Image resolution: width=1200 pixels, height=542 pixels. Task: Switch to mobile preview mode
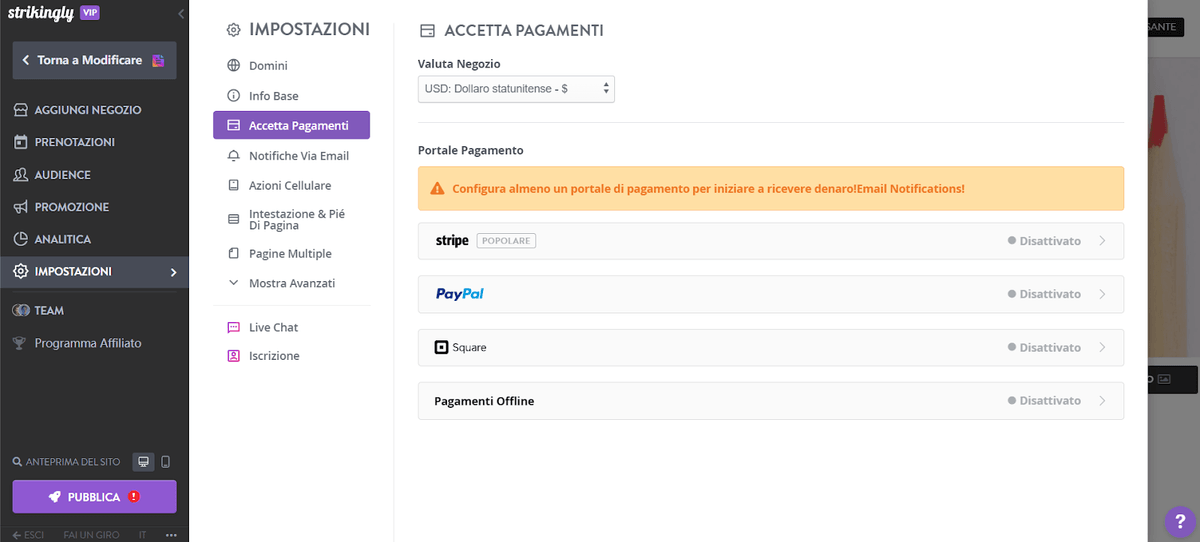(x=166, y=462)
